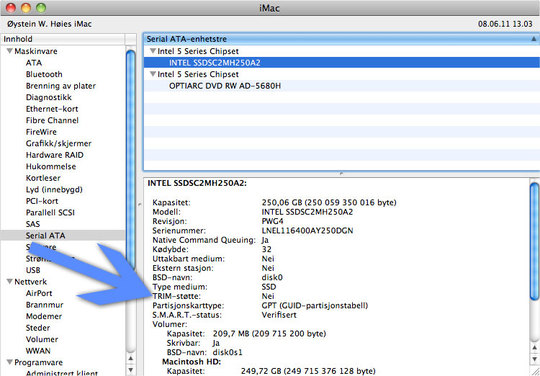Select ATA in the sidebar

pyautogui.click(x=34, y=63)
